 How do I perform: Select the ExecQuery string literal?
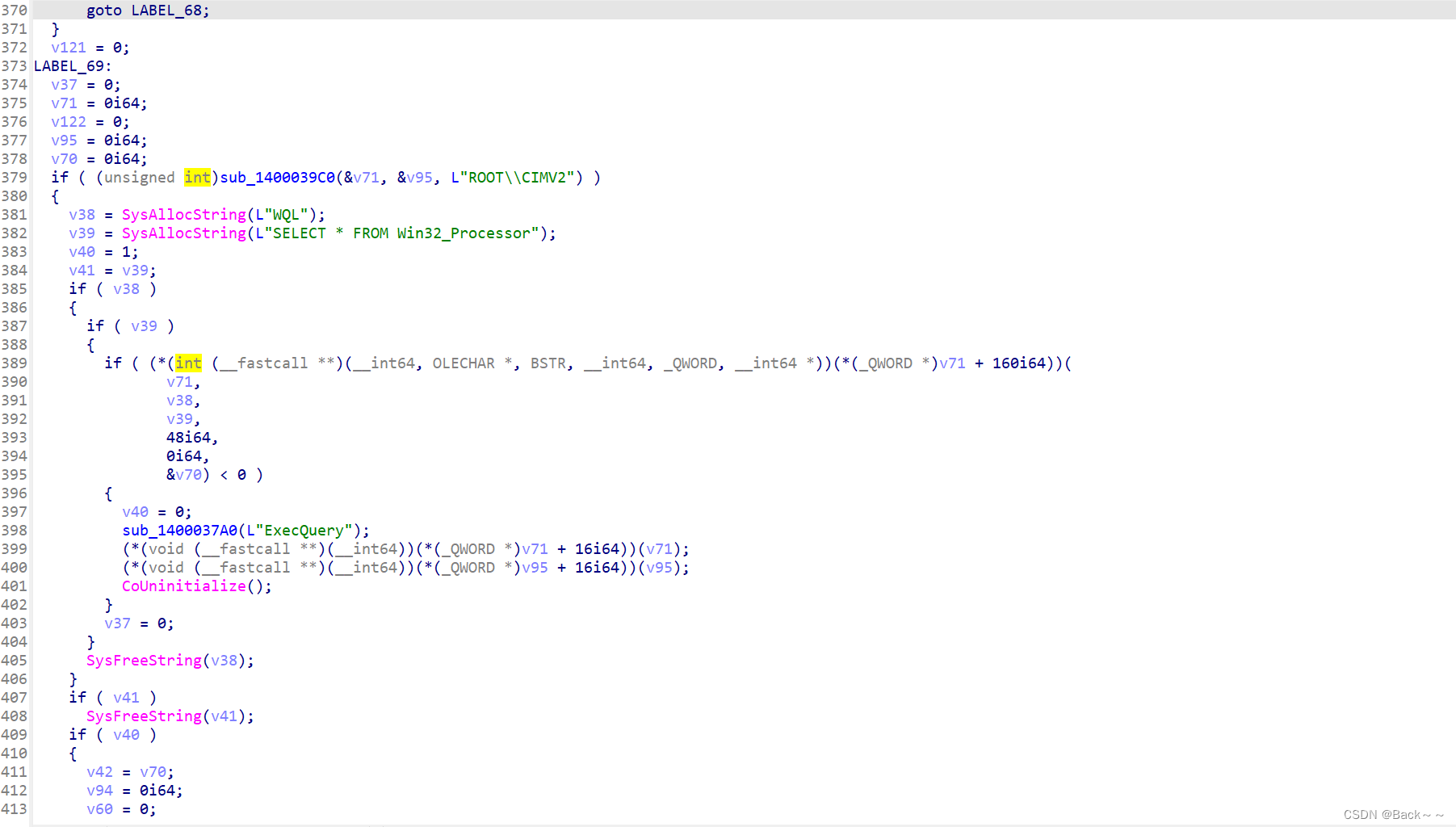point(300,531)
